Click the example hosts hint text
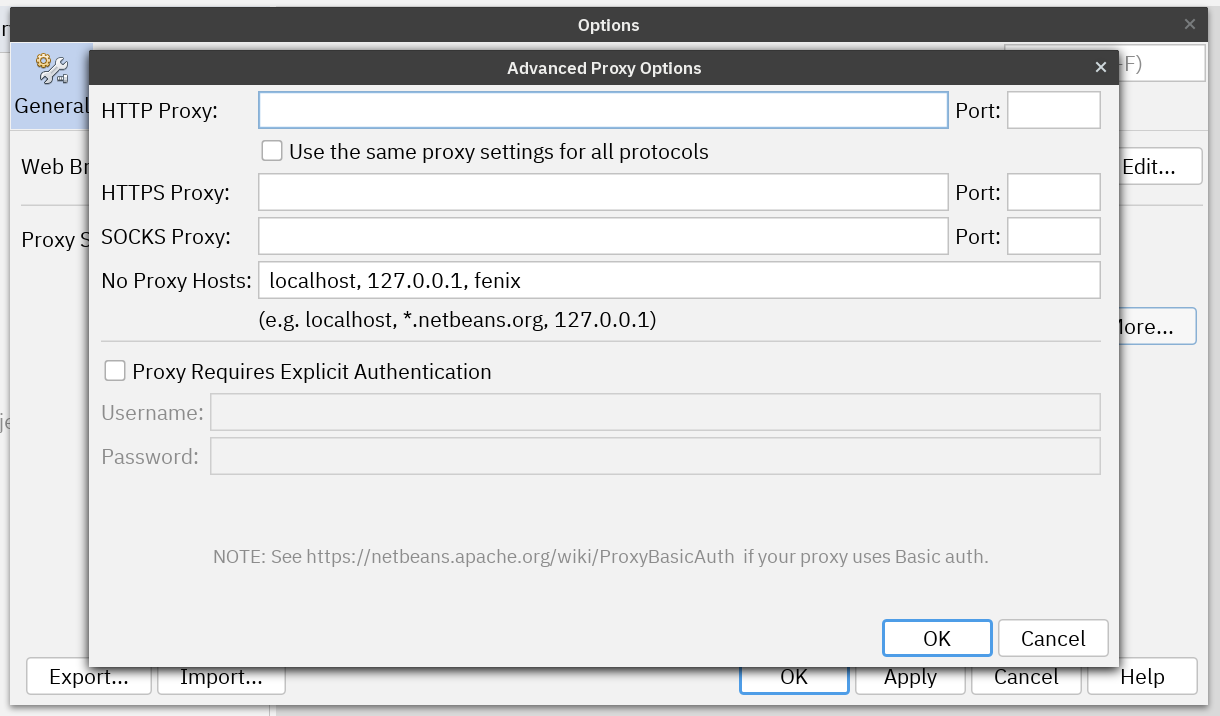 (457, 321)
